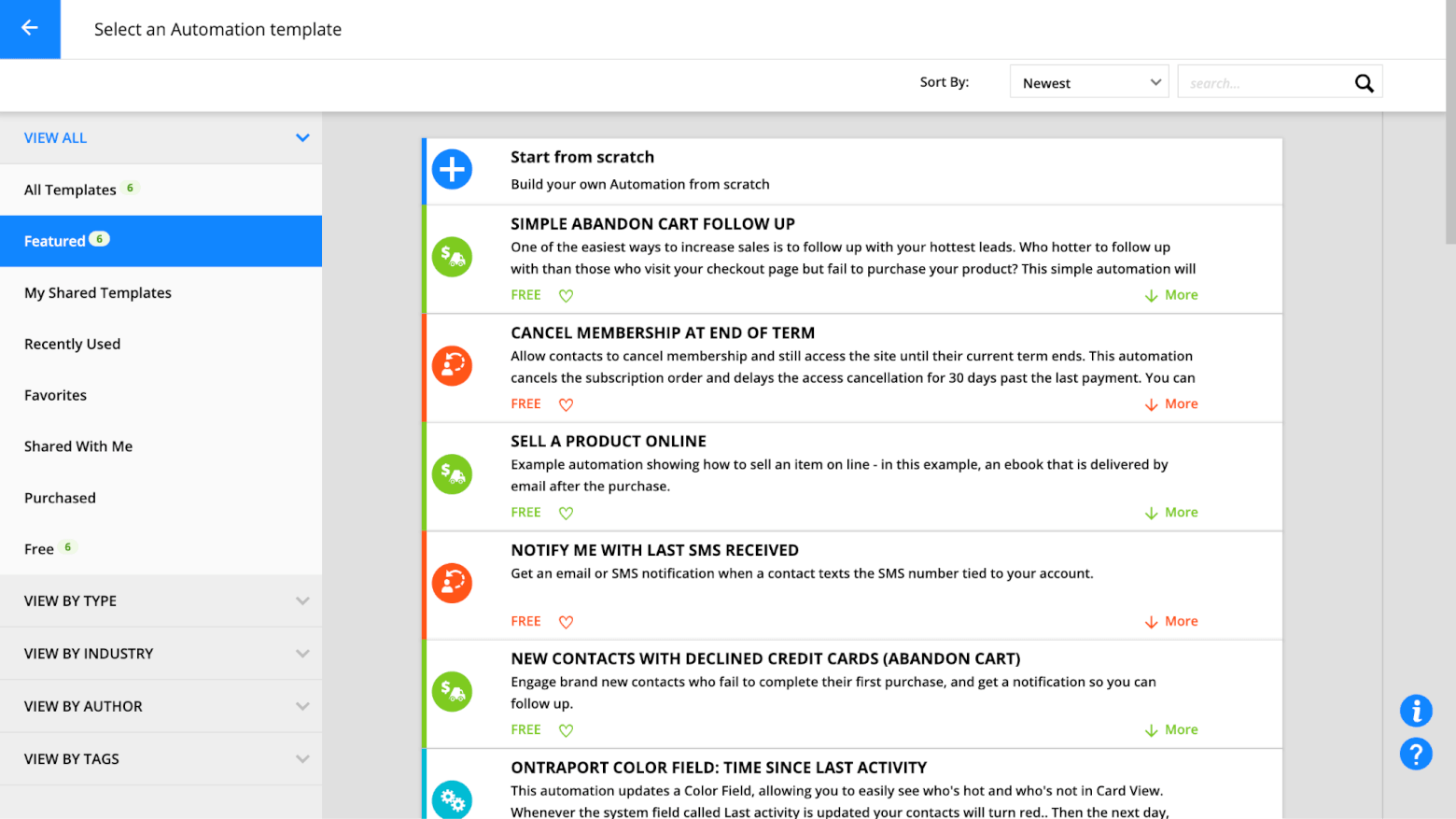1456x819 pixels.
Task: Select Recently Used in the sidebar
Action: tap(72, 344)
